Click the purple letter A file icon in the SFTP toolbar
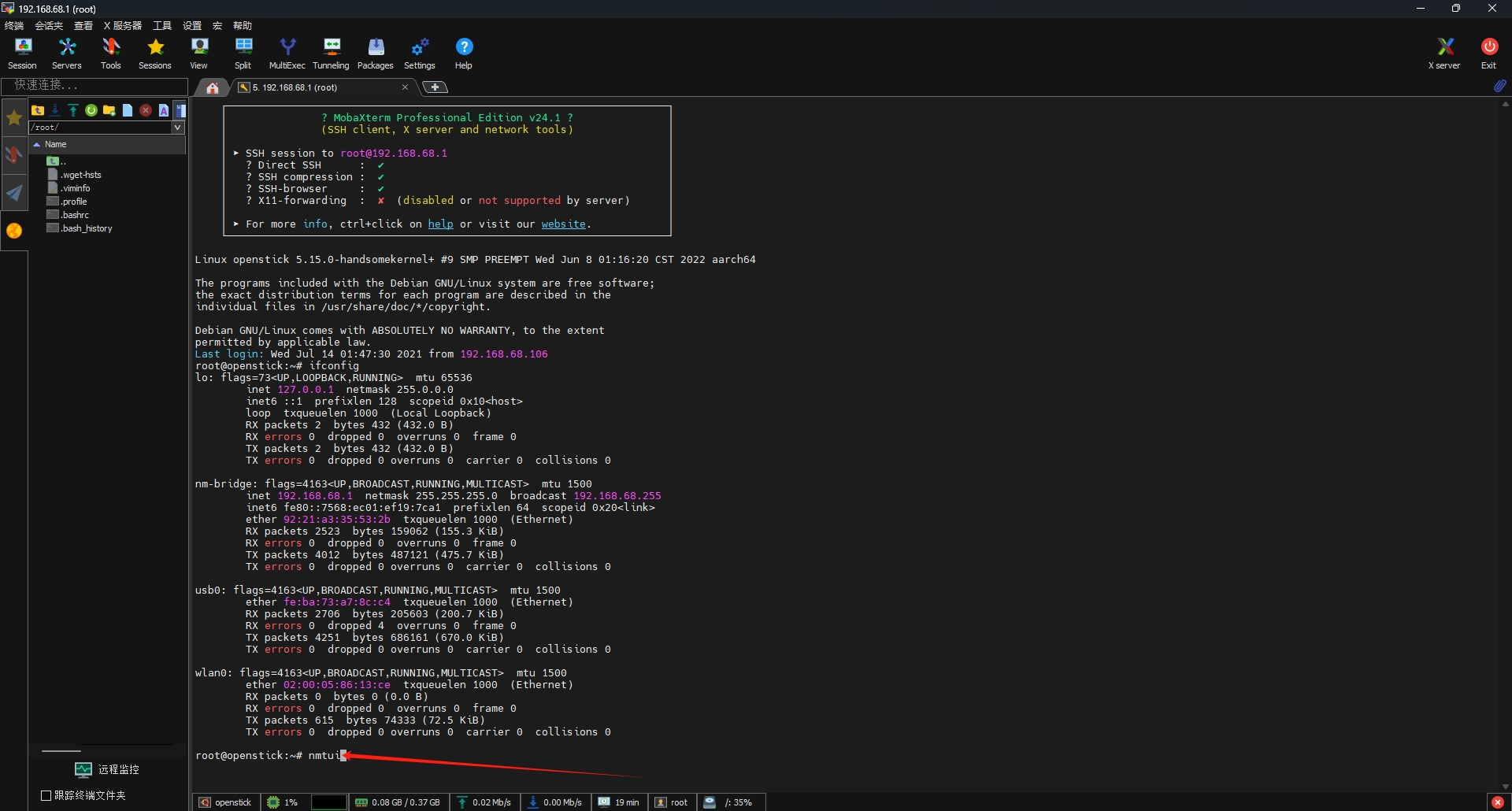Viewport: 1512px width, 811px height. (164, 110)
